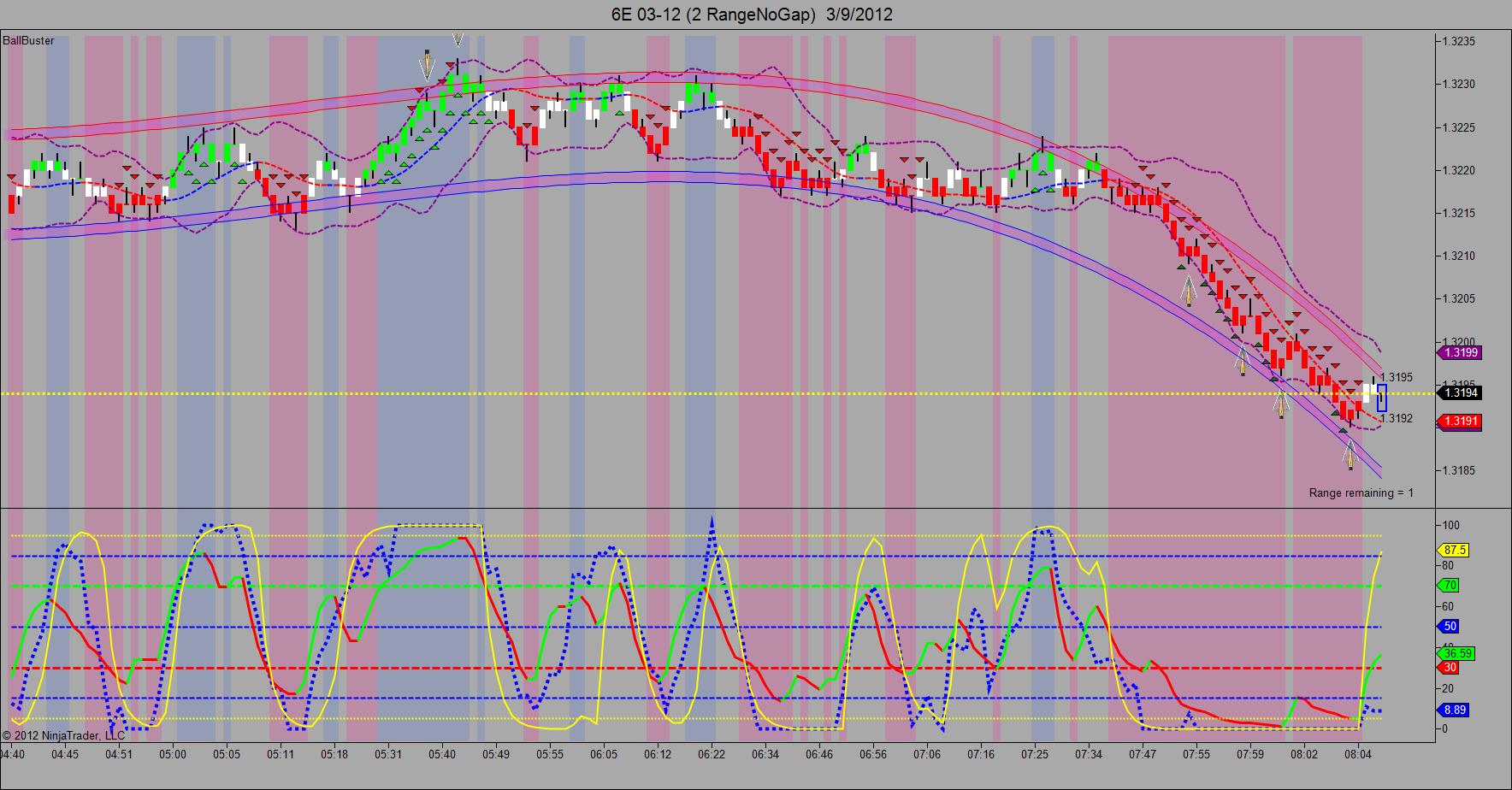Screen dimensions: 1512x790
Task: Click the 1.3210 price axis label
Action: (x=1460, y=256)
